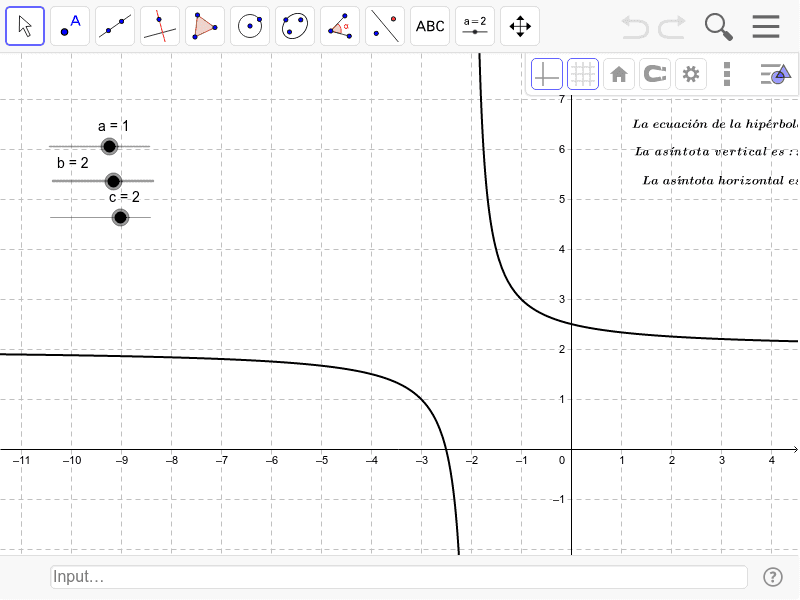Select the Point tool
The image size is (800, 600).
[70, 26]
